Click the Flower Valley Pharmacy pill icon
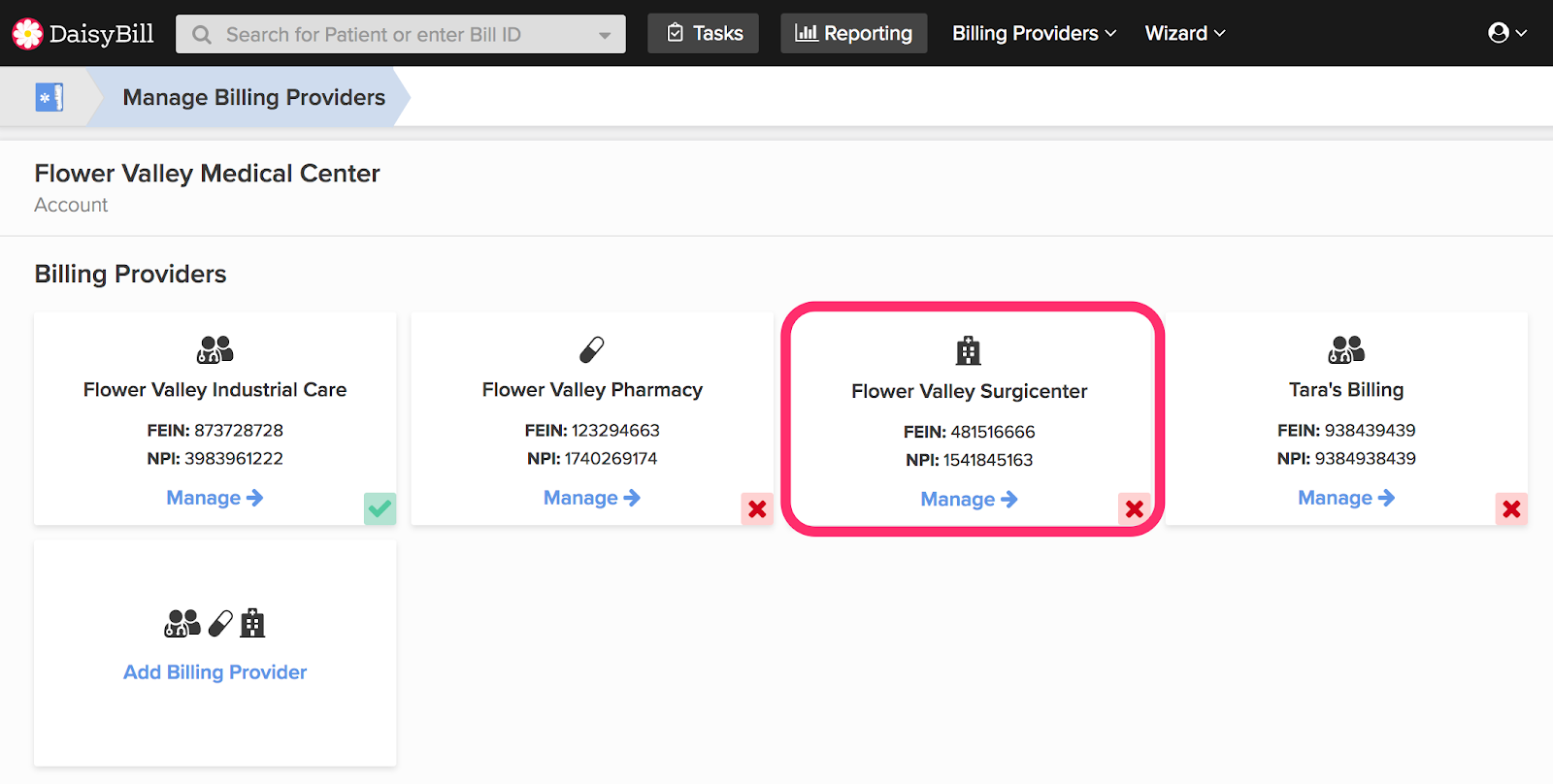This screenshot has height=784, width=1553. [x=592, y=349]
